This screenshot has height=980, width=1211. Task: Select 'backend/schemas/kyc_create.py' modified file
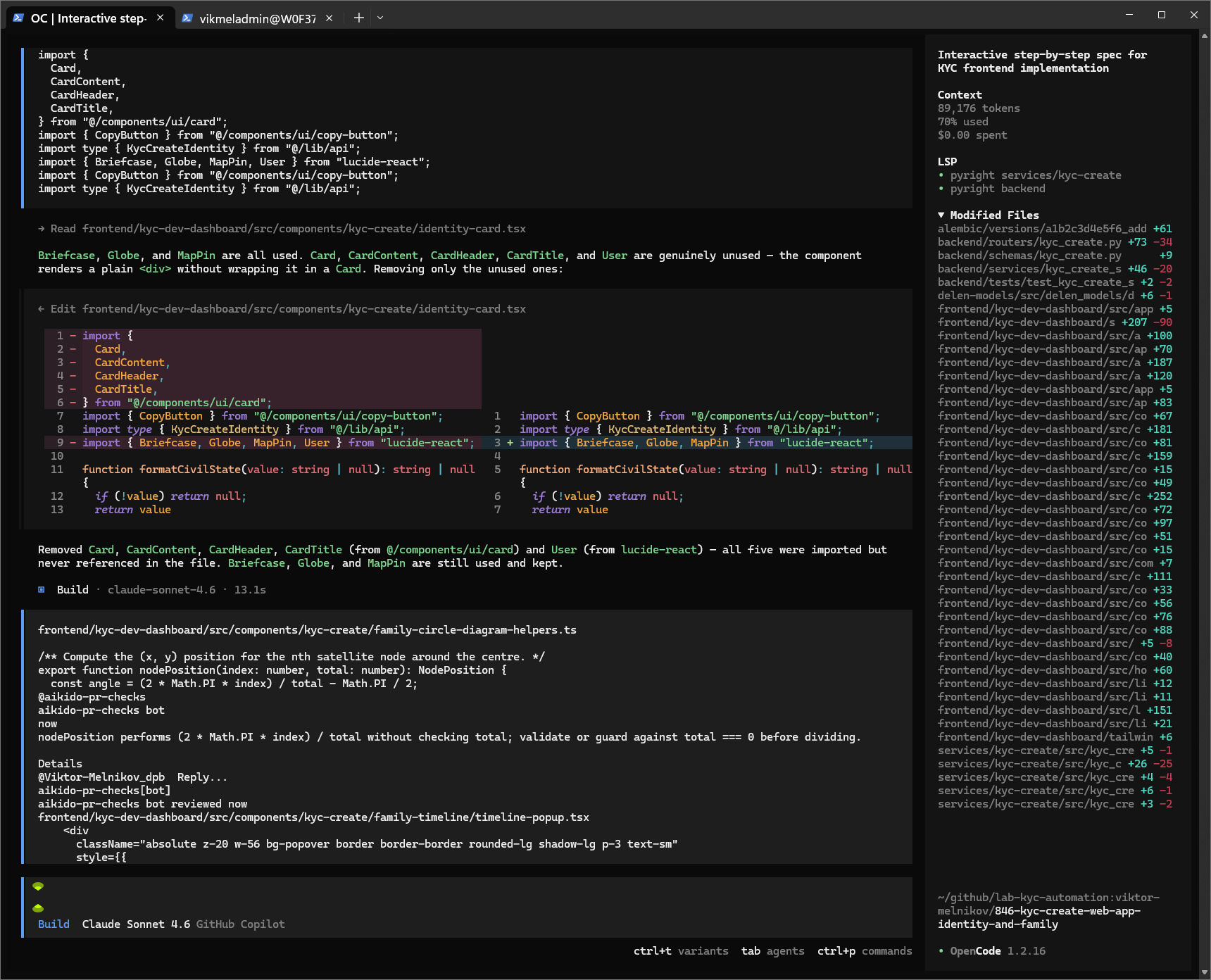1055,256
